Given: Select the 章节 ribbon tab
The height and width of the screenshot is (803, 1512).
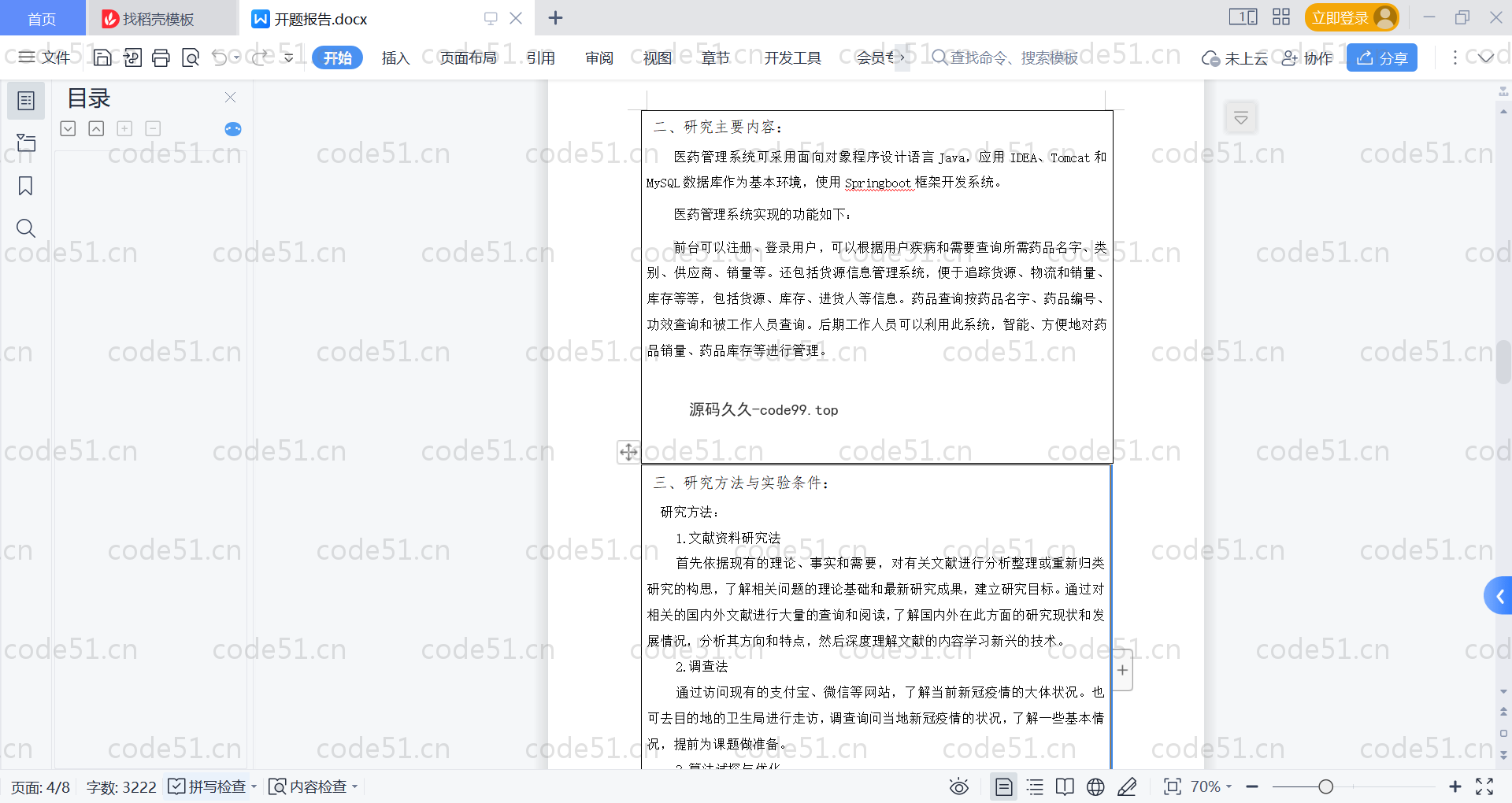Looking at the screenshot, I should point(716,57).
